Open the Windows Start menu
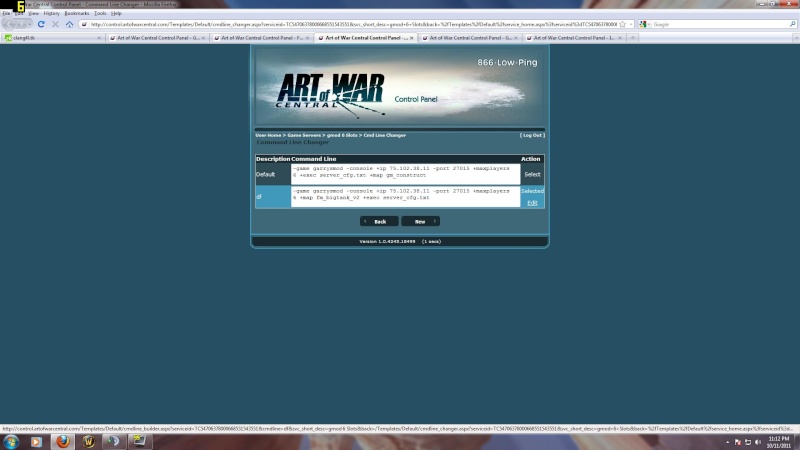800x450 pixels. point(11,441)
